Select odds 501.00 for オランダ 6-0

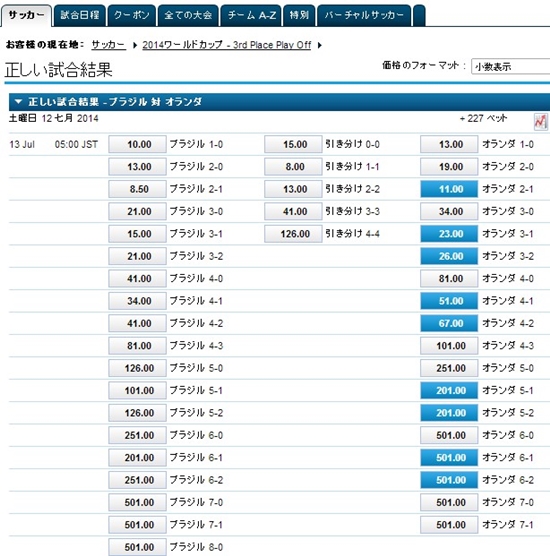point(449,435)
